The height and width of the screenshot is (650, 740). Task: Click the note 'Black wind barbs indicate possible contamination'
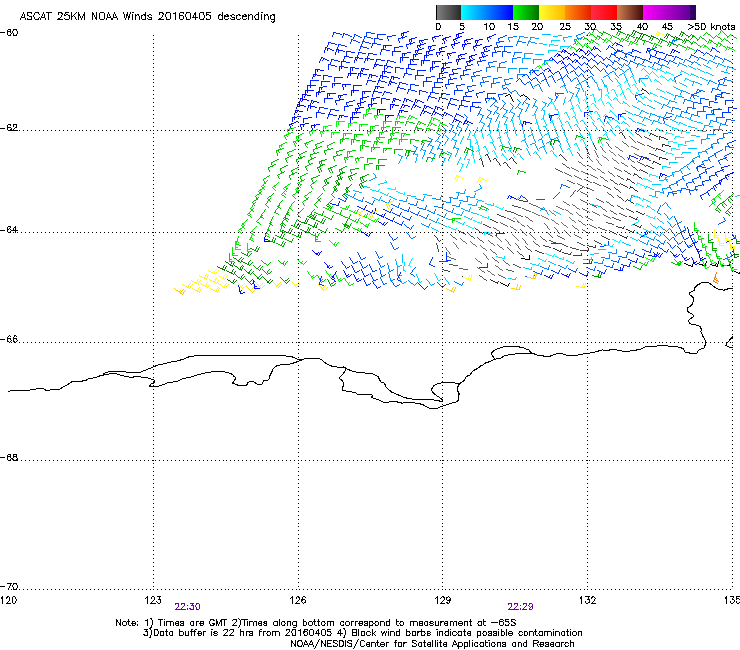467,633
